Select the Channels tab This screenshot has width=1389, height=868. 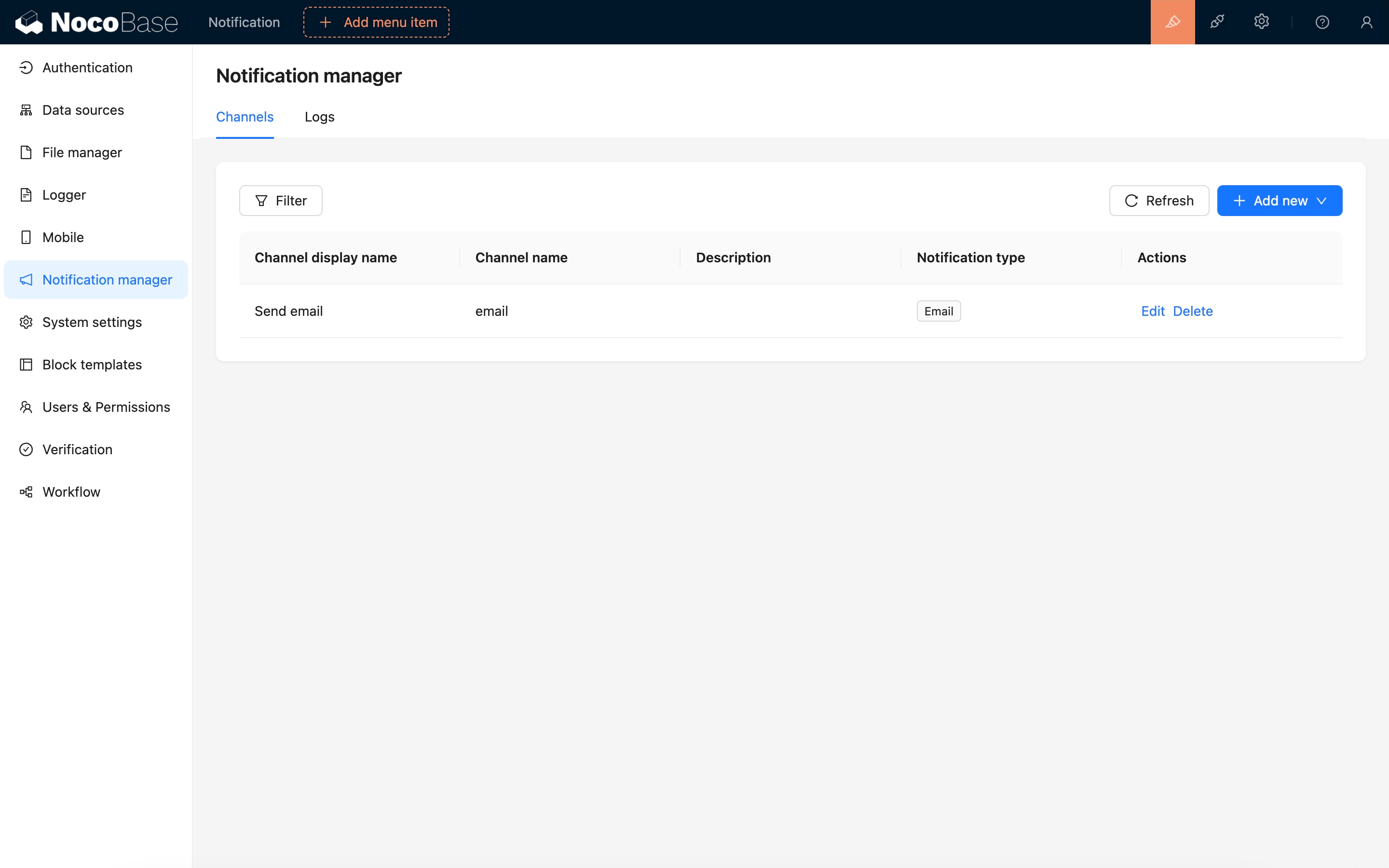pos(245,117)
